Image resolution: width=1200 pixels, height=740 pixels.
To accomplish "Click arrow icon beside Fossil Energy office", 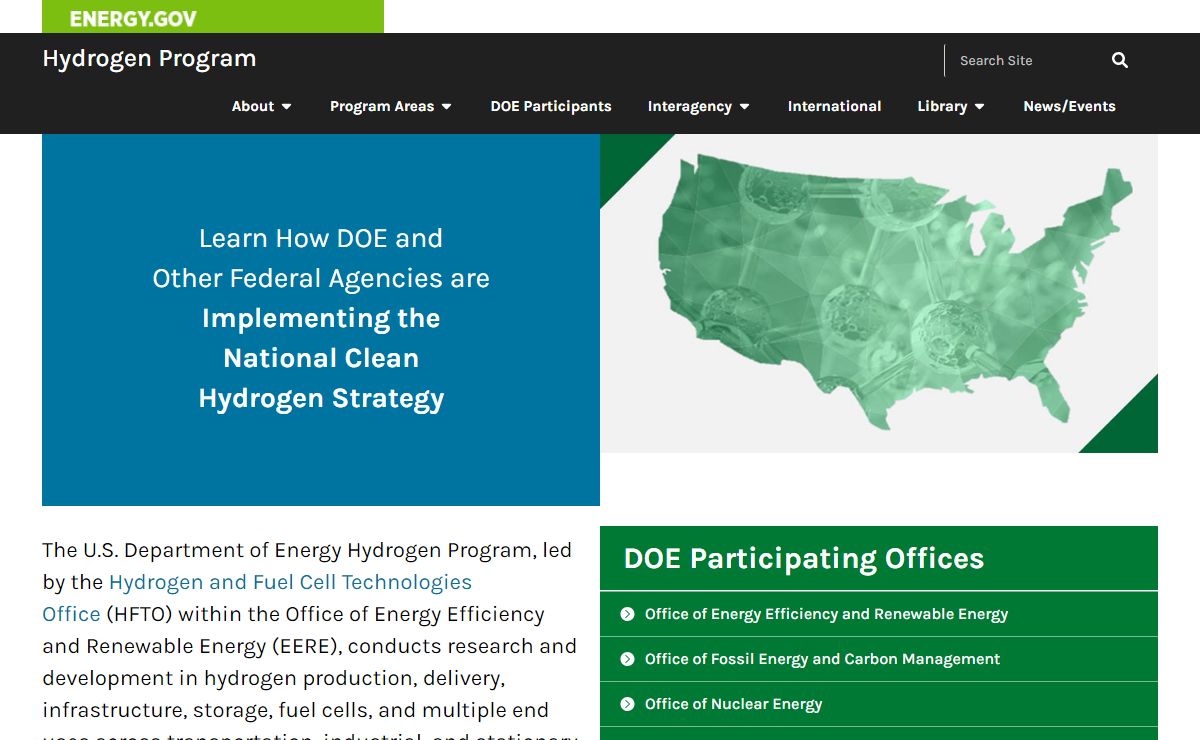I will 627,659.
